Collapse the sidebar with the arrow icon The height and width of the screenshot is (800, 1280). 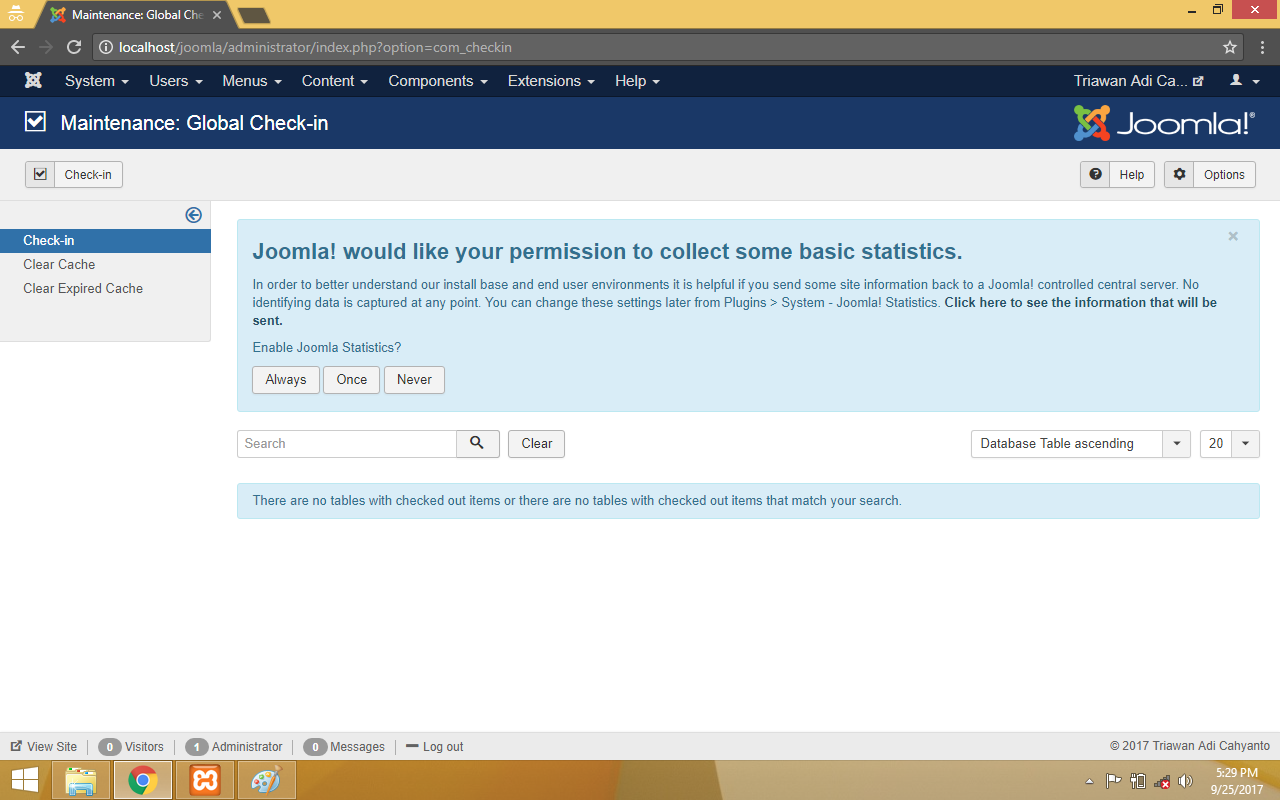point(194,215)
